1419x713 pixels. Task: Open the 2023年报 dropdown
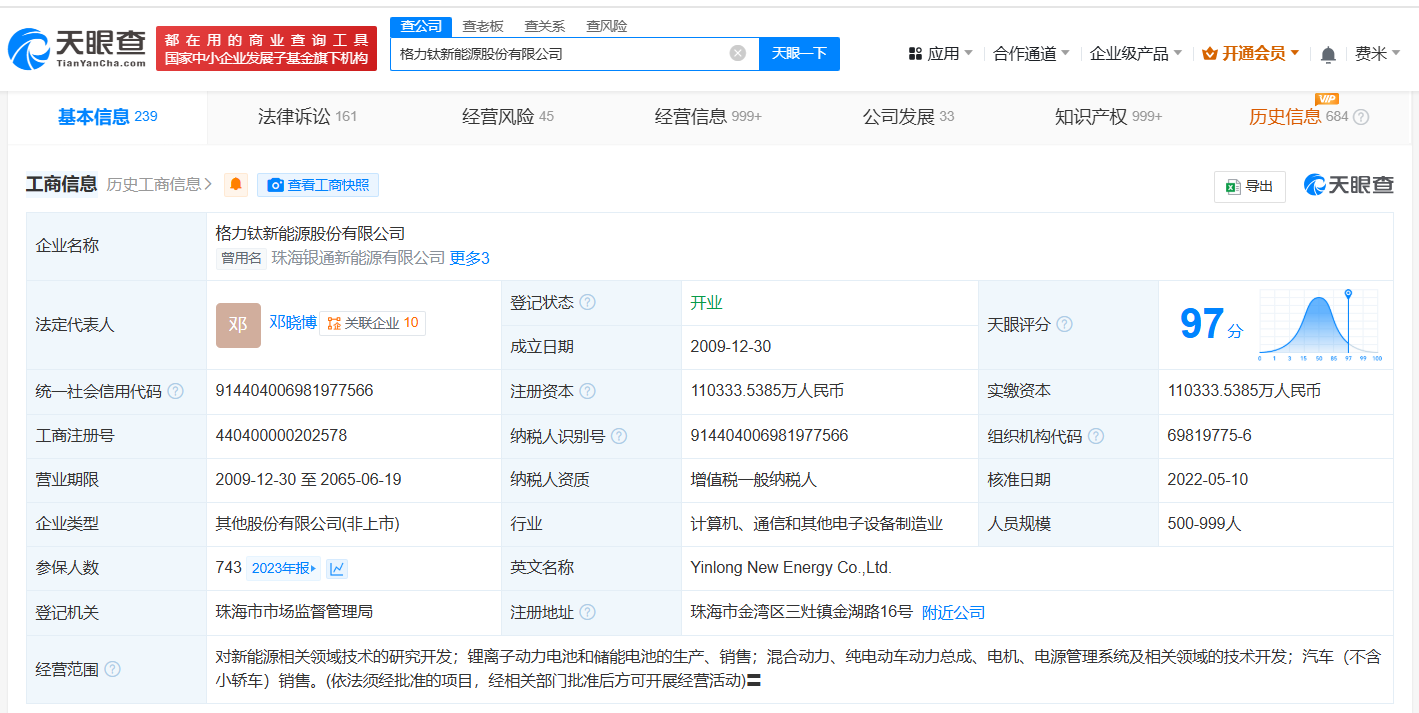coord(284,568)
